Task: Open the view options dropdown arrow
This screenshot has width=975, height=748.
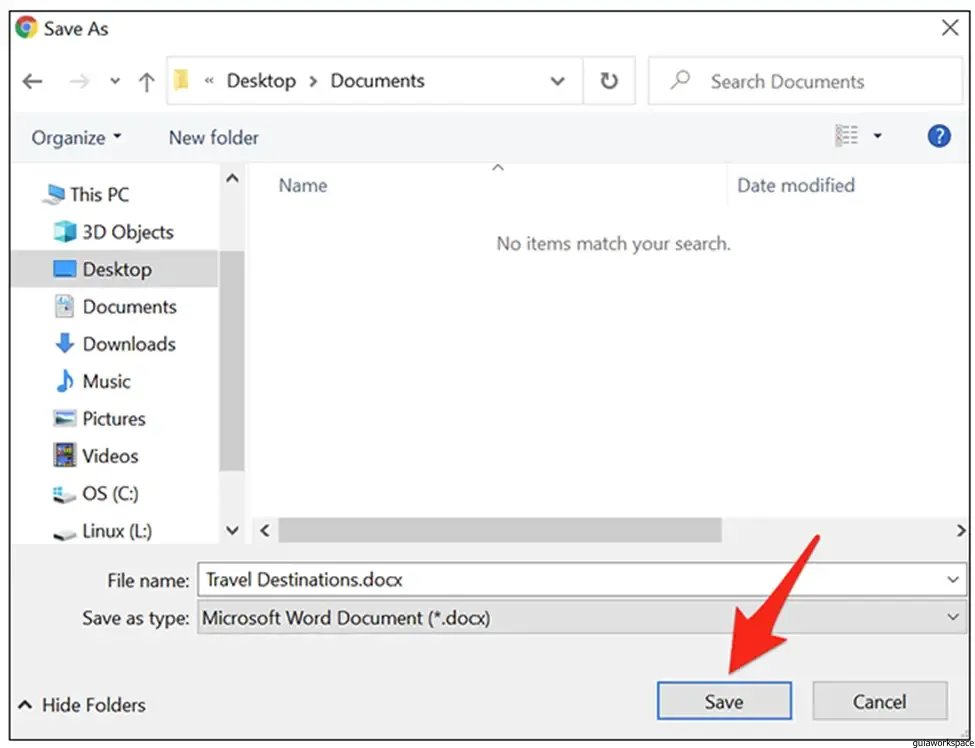Action: [878, 137]
